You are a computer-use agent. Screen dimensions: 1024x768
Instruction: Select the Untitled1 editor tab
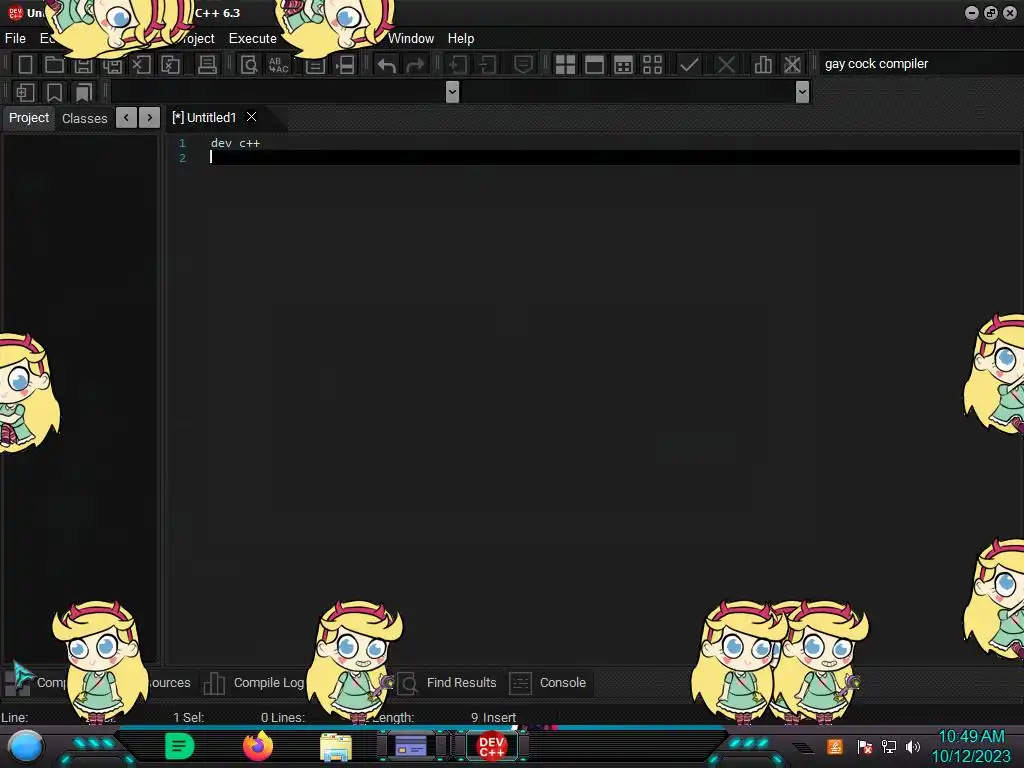[x=204, y=118]
